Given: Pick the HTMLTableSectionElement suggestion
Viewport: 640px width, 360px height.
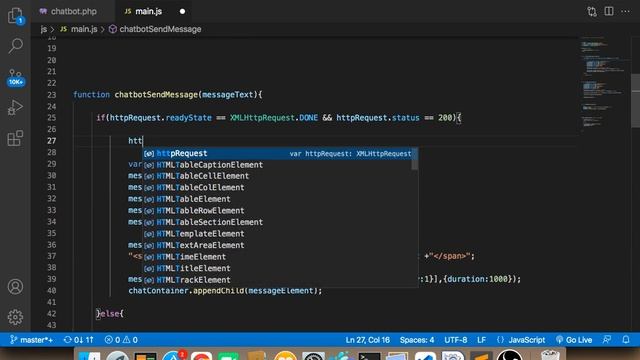Looking at the screenshot, I should coord(277,222).
